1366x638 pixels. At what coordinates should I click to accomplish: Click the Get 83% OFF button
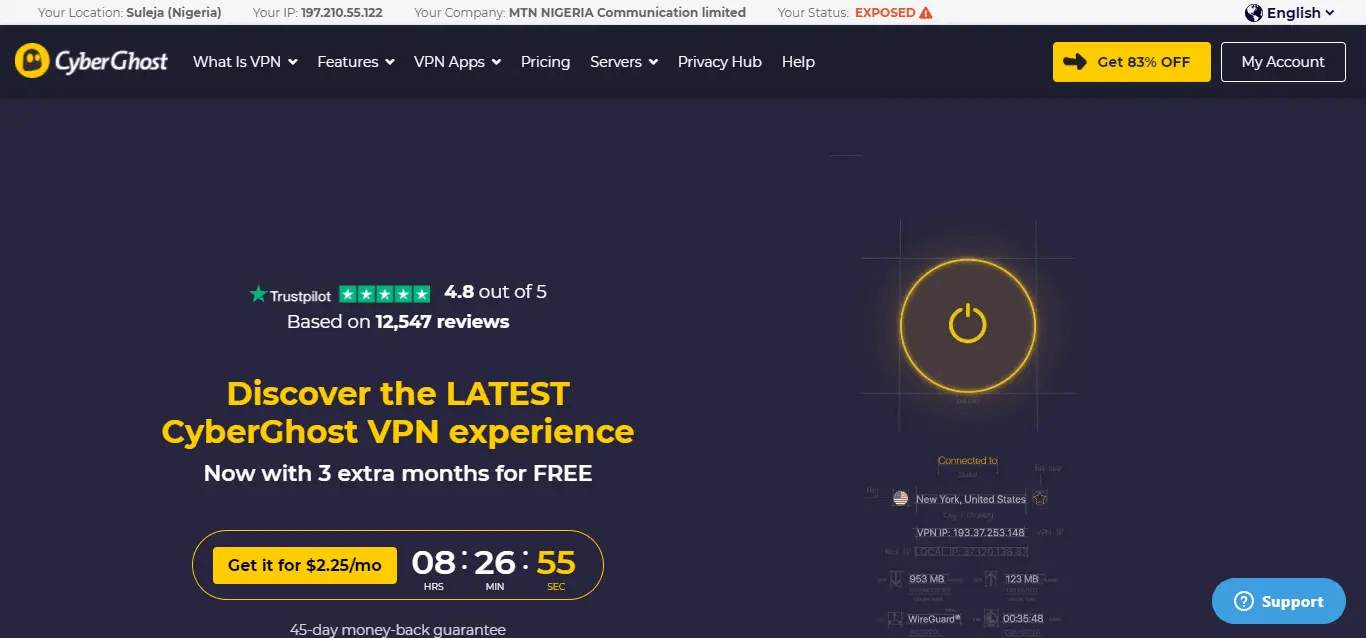coord(1131,62)
